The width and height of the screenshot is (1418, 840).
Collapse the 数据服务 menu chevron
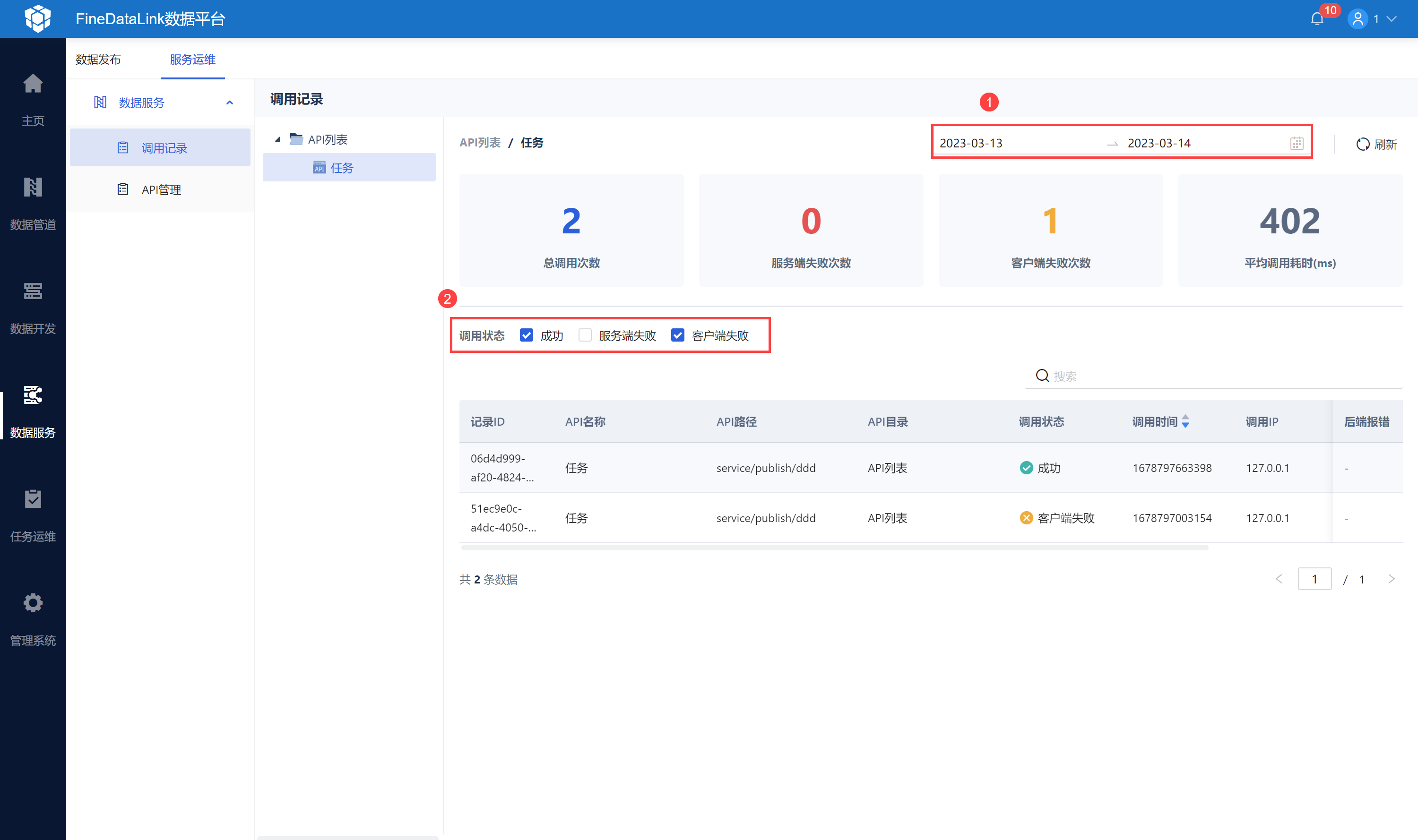pyautogui.click(x=229, y=103)
